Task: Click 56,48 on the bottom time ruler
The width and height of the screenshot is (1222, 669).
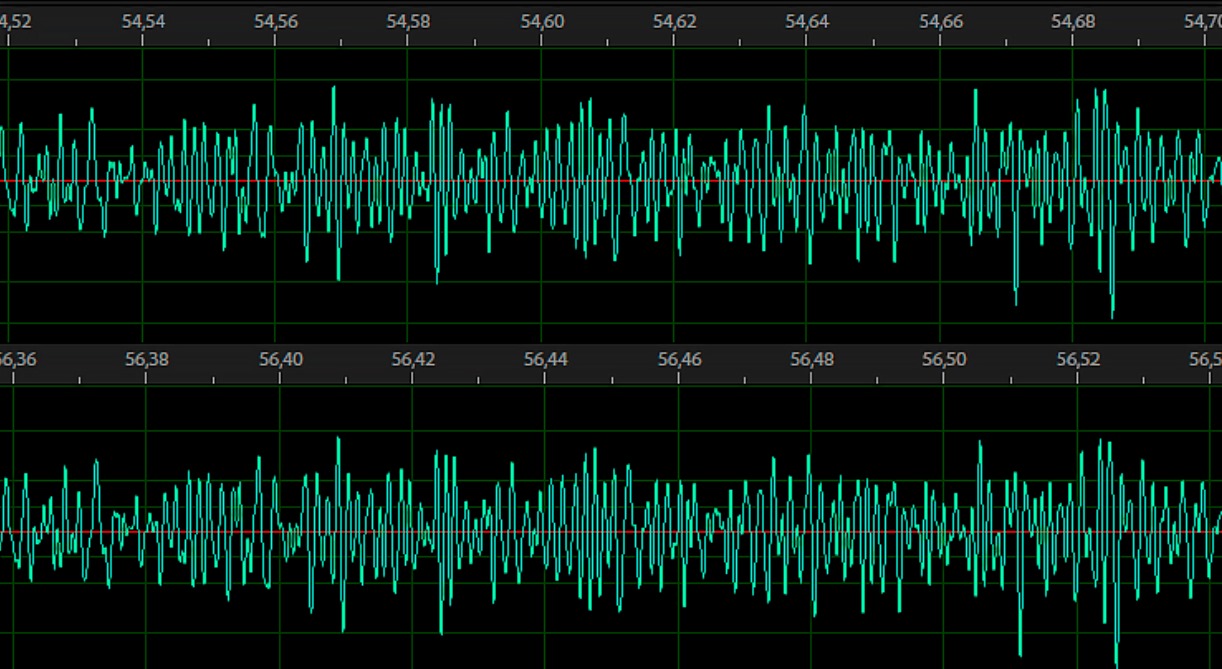Action: pyautogui.click(x=811, y=359)
